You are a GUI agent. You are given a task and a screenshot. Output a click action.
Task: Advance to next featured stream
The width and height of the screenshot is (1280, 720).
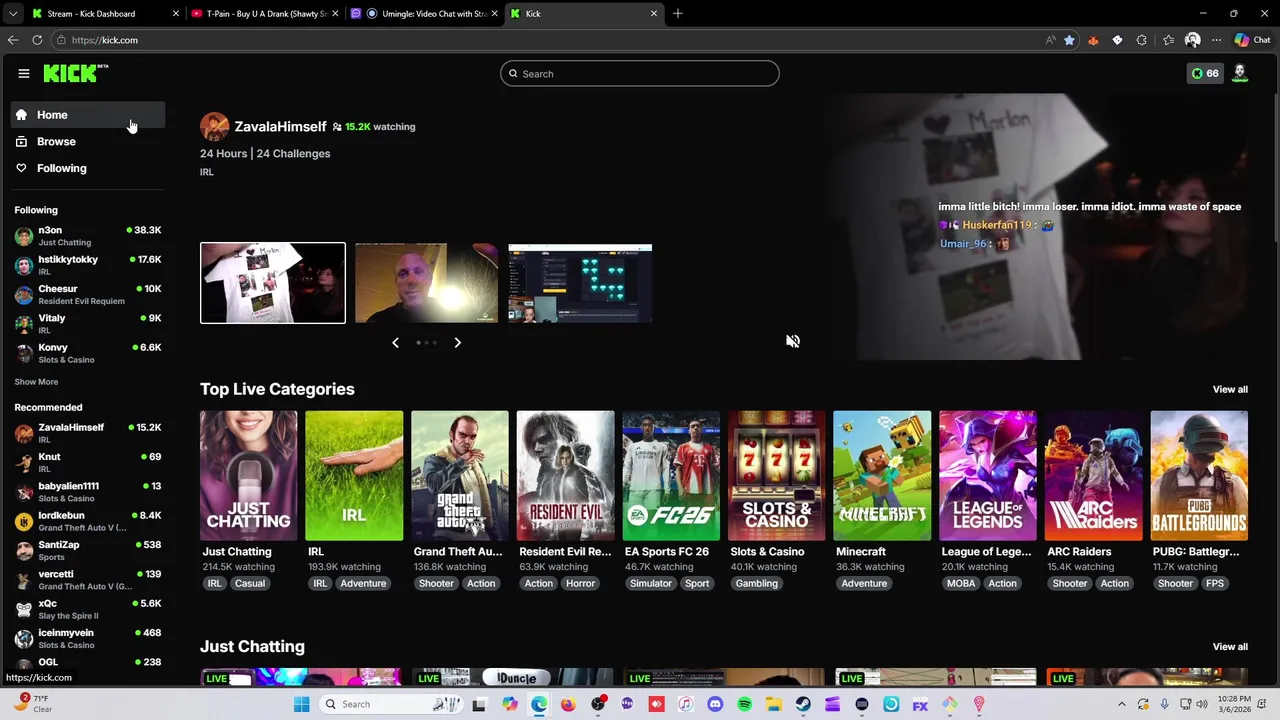click(457, 342)
